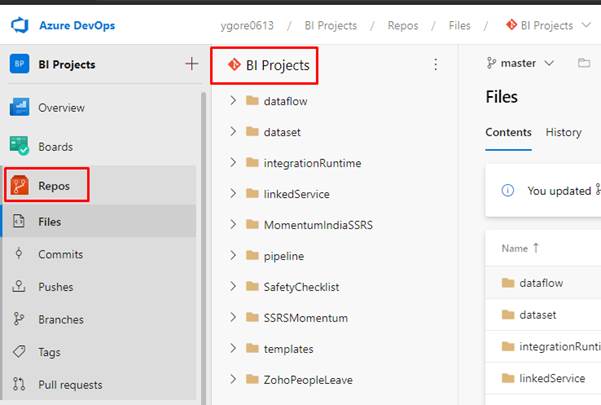Open the BI Projects repository picker in breadcrumb

(x=548, y=26)
